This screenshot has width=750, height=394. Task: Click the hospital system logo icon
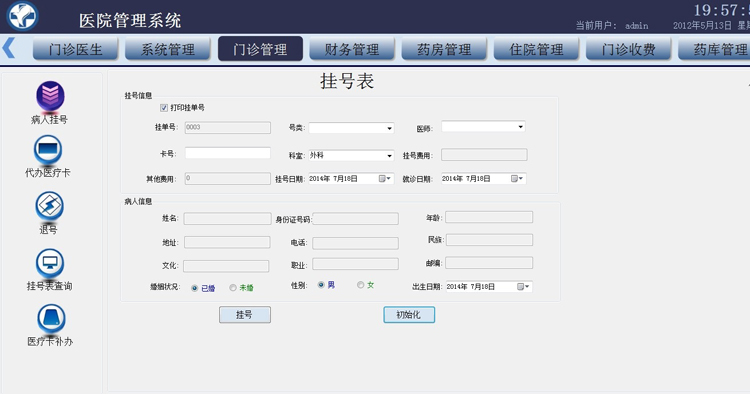[x=22, y=16]
